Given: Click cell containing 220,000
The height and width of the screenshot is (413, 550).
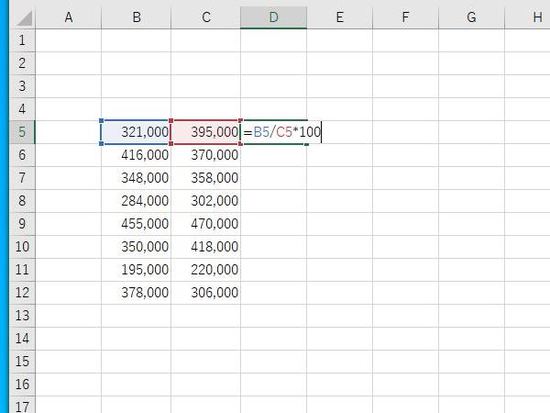Looking at the screenshot, I should coord(206,269).
